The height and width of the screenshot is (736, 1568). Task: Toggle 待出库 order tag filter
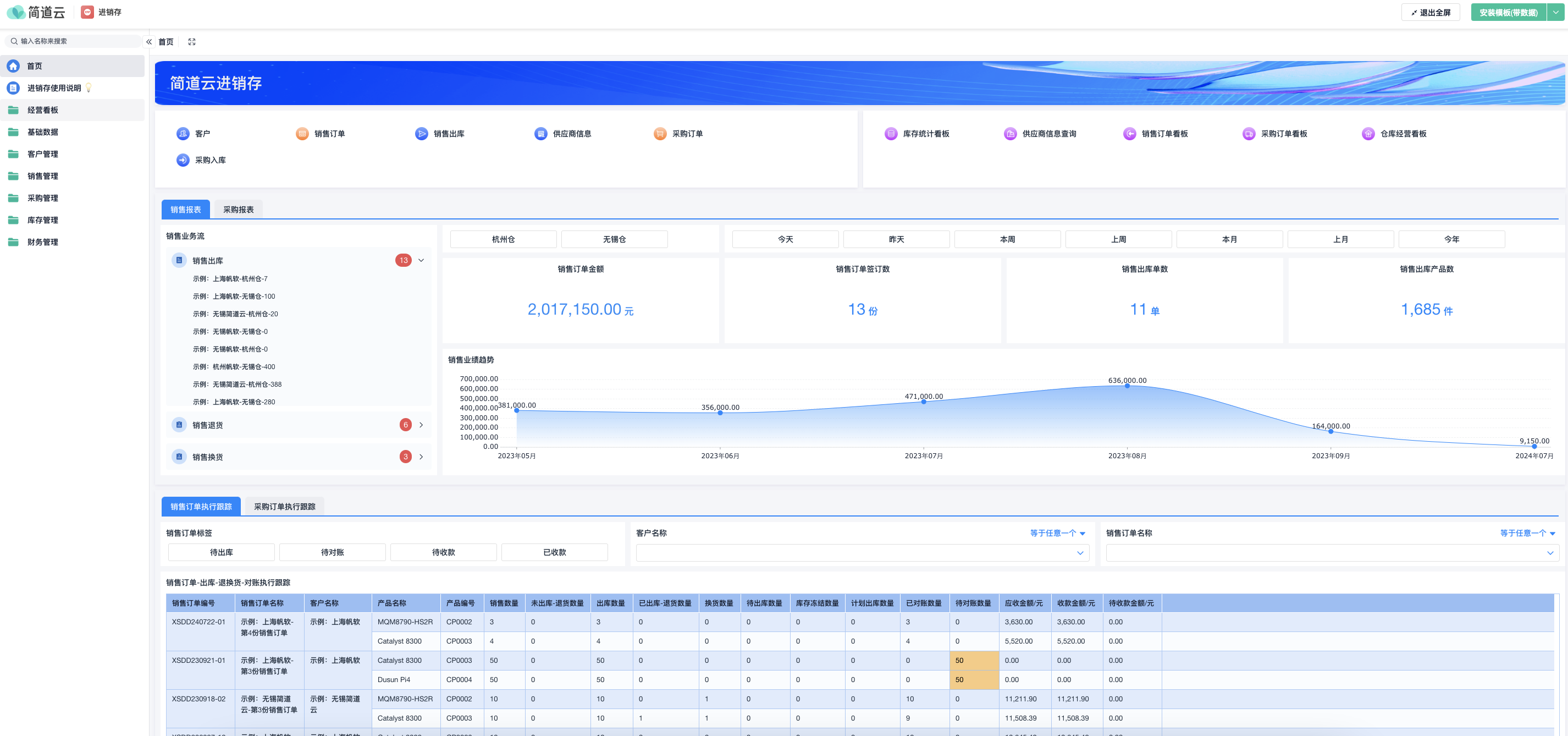coord(221,552)
